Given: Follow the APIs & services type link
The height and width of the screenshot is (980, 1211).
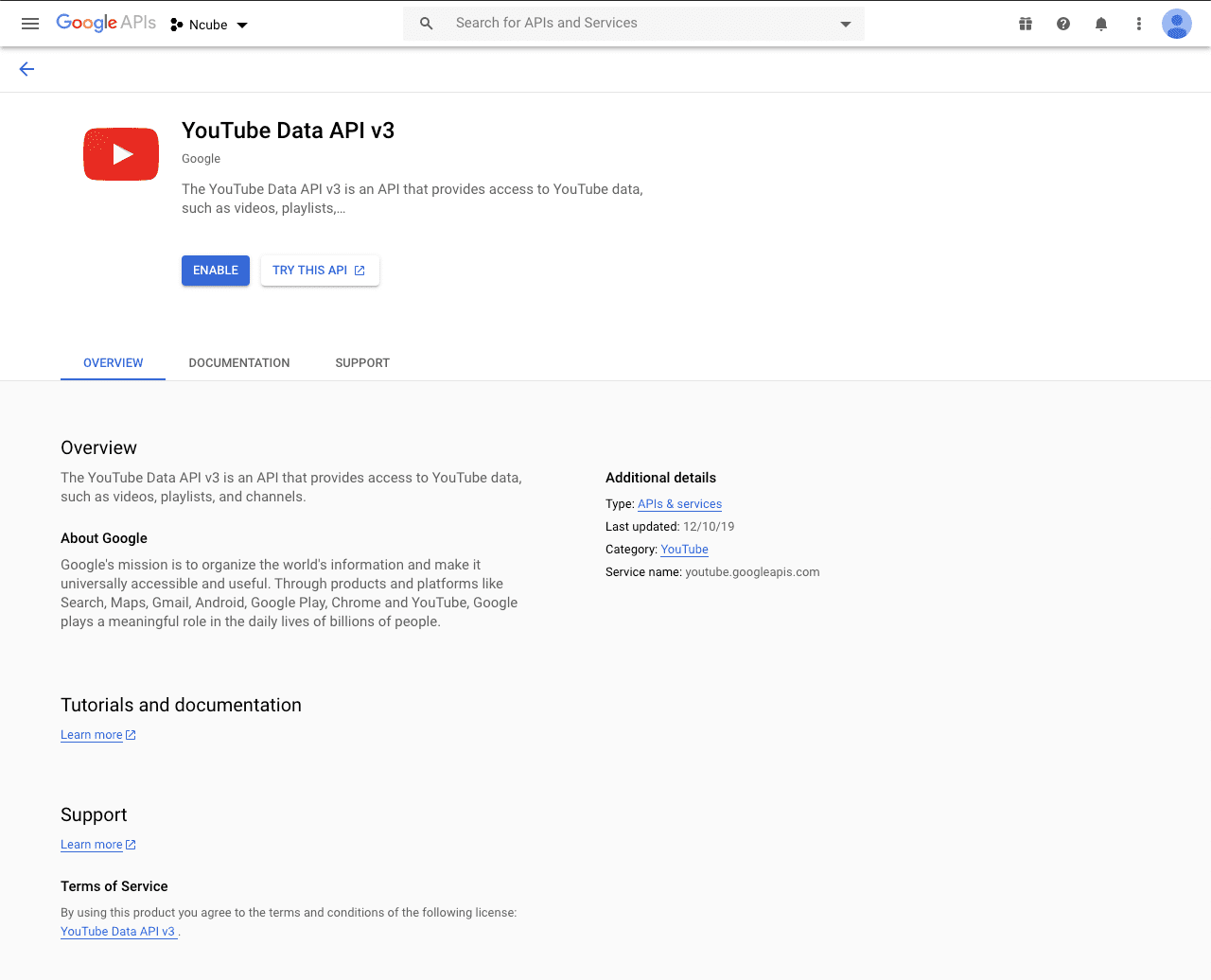Looking at the screenshot, I should click(679, 504).
